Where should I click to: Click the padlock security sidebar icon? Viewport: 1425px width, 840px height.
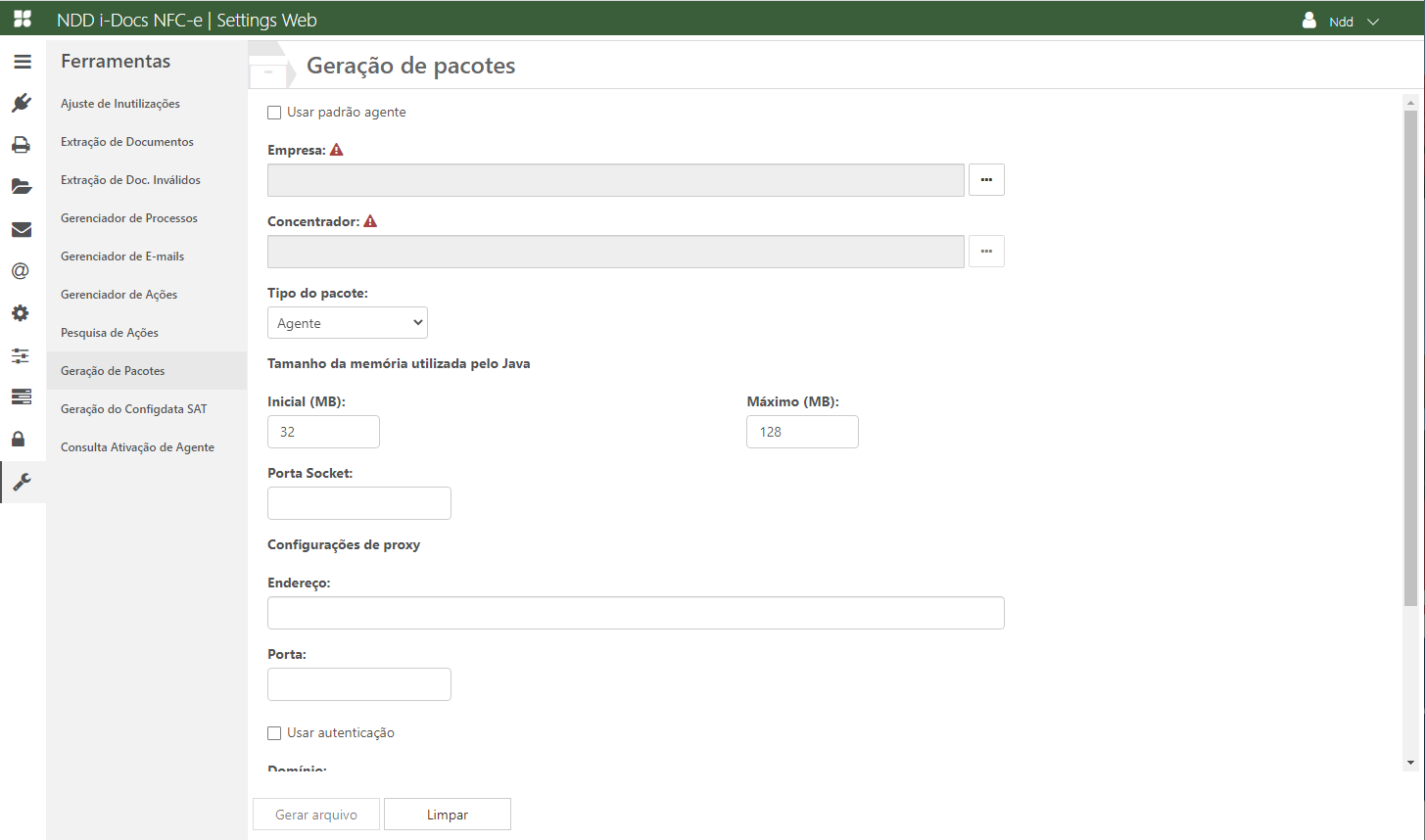(x=22, y=439)
